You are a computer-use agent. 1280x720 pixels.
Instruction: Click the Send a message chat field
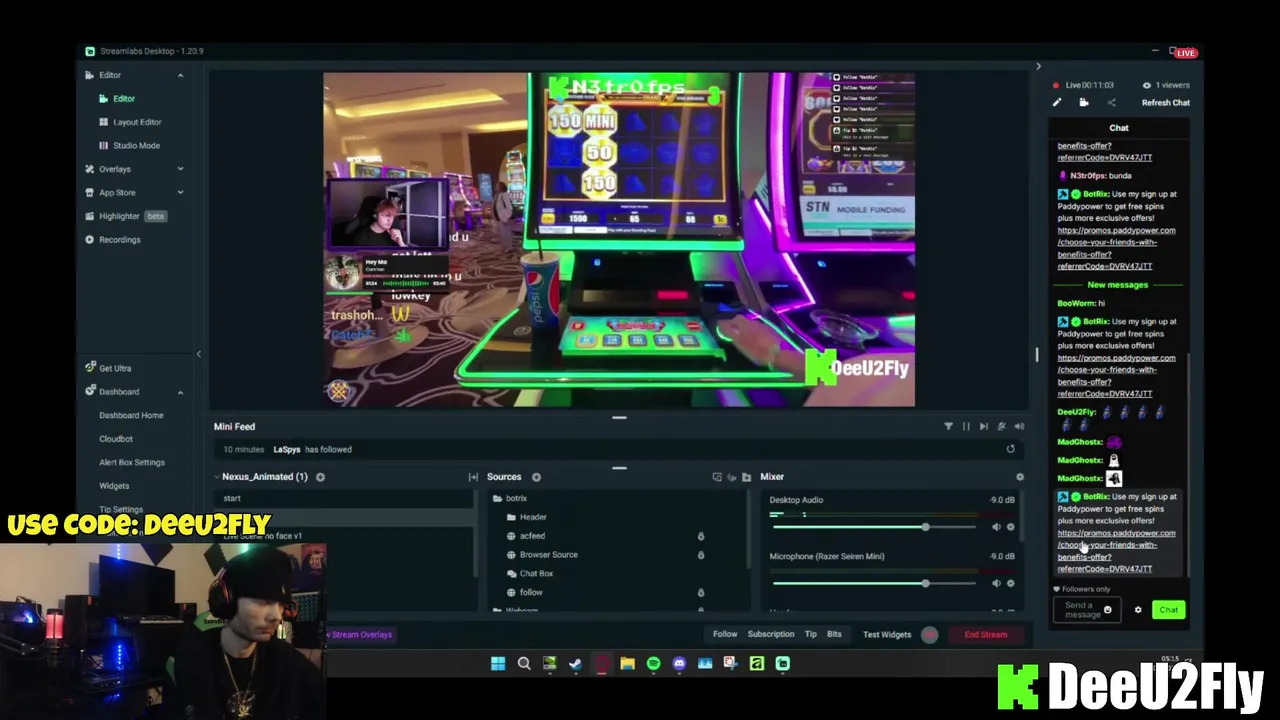click(1086, 610)
